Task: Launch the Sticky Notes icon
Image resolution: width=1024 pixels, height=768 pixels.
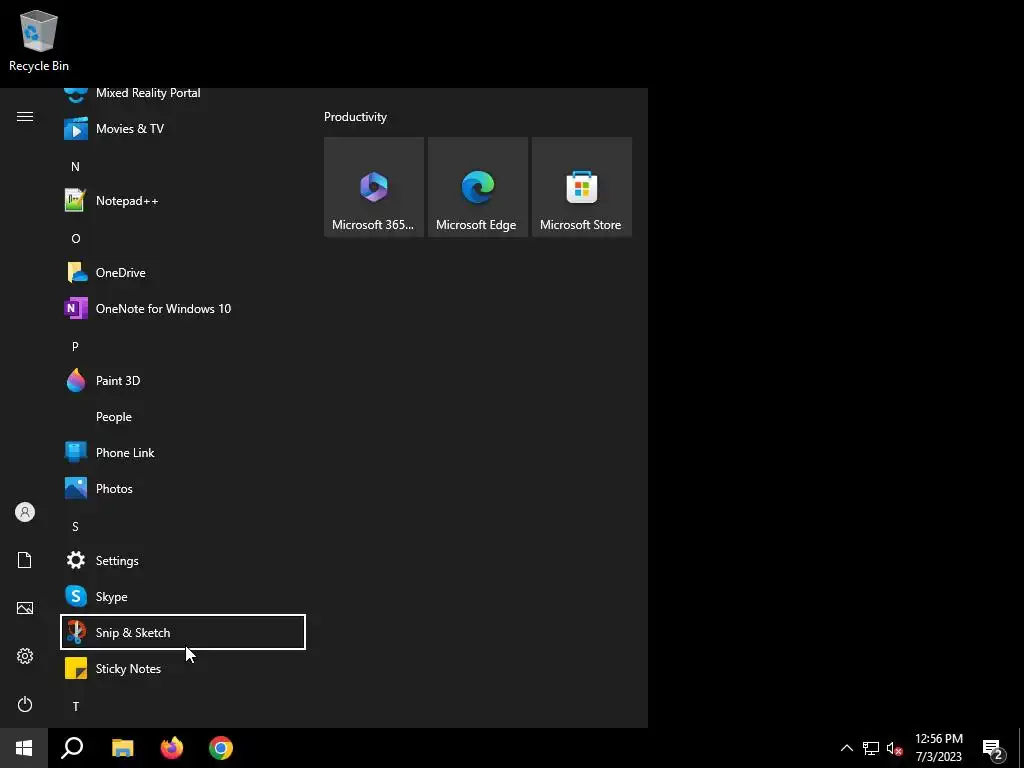Action: click(x=76, y=668)
